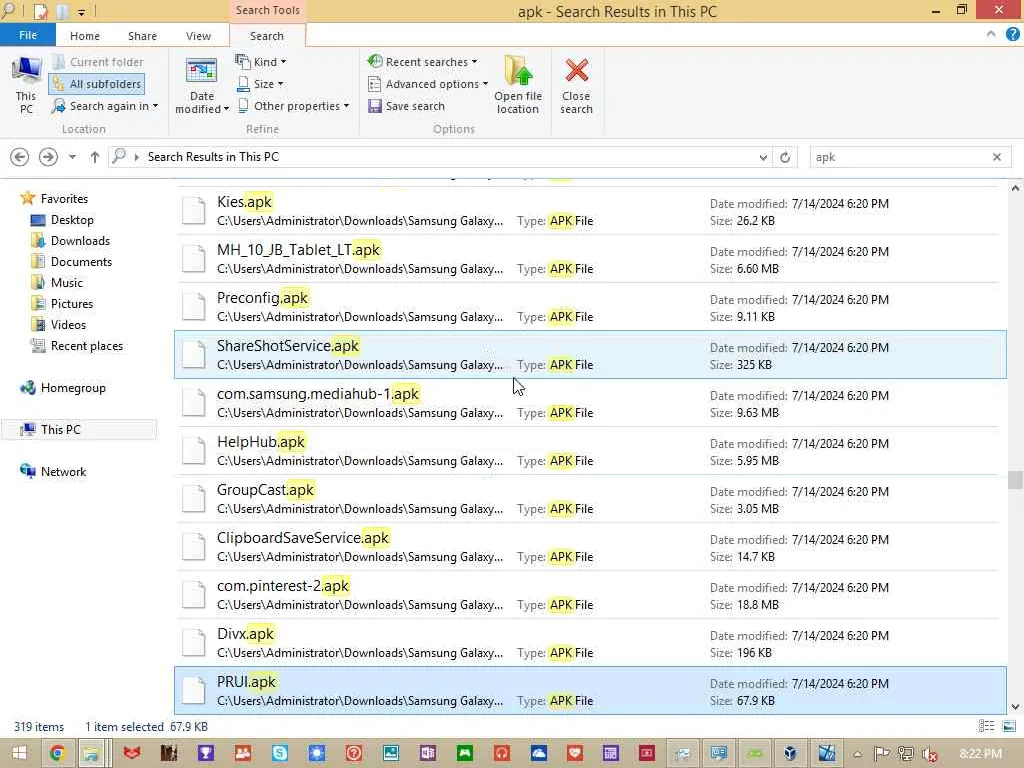
Task: Open Chrome from the taskbar
Action: pos(57,753)
